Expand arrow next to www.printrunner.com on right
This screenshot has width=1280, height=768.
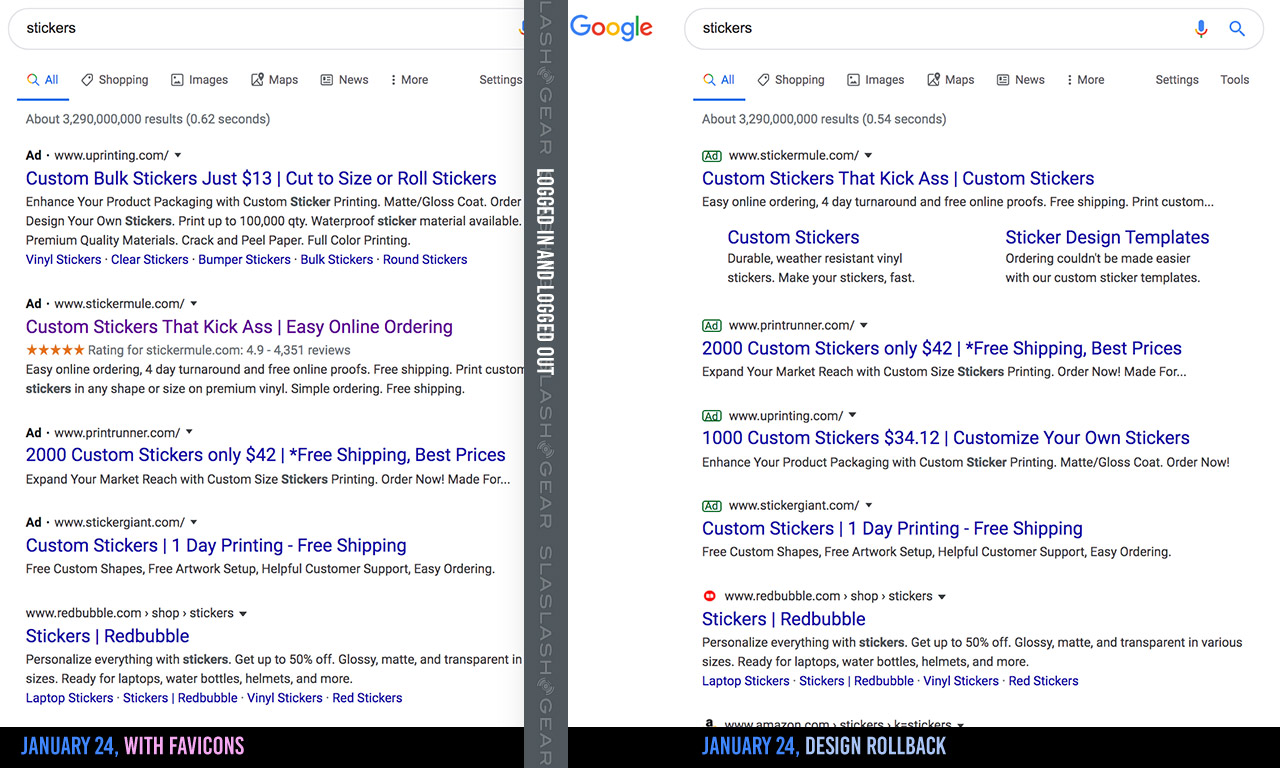[x=863, y=326]
